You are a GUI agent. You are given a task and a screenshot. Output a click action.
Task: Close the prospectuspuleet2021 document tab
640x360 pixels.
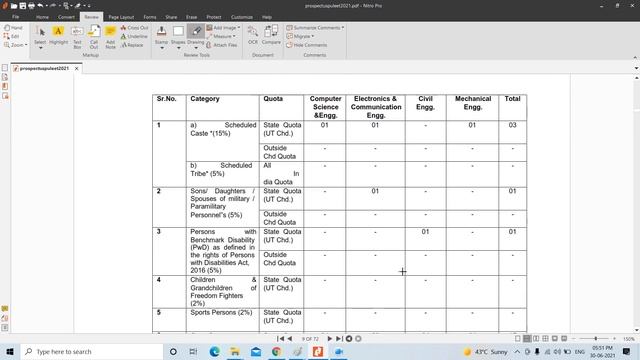click(x=76, y=69)
